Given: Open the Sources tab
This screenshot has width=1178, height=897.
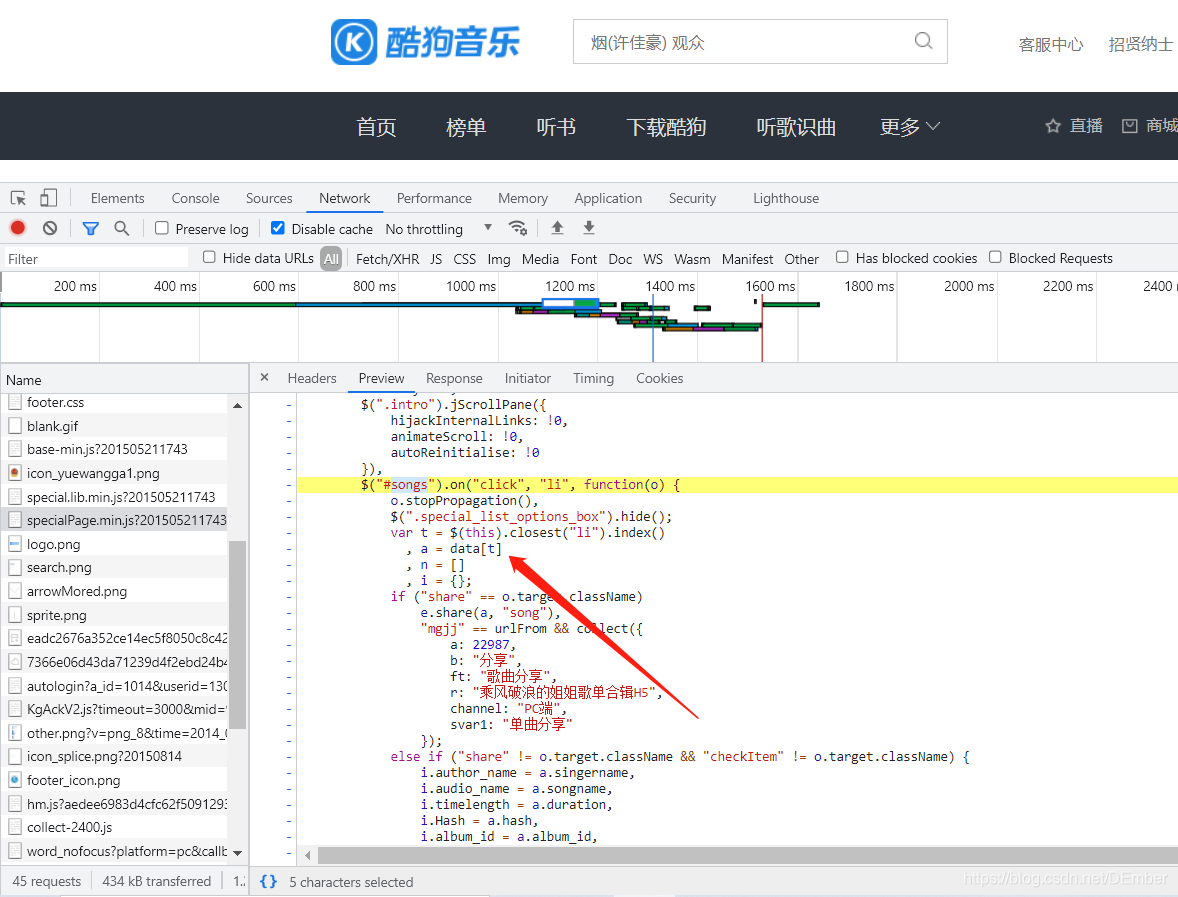Looking at the screenshot, I should 269,198.
